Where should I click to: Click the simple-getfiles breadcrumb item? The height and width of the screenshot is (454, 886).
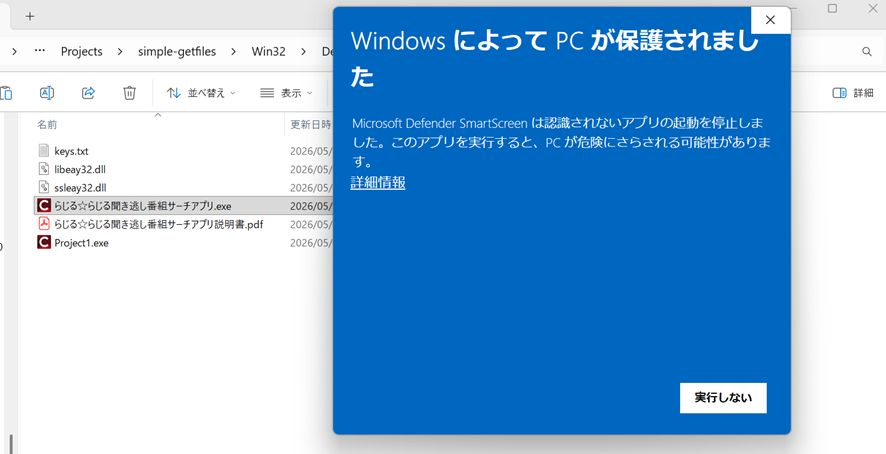(x=177, y=51)
